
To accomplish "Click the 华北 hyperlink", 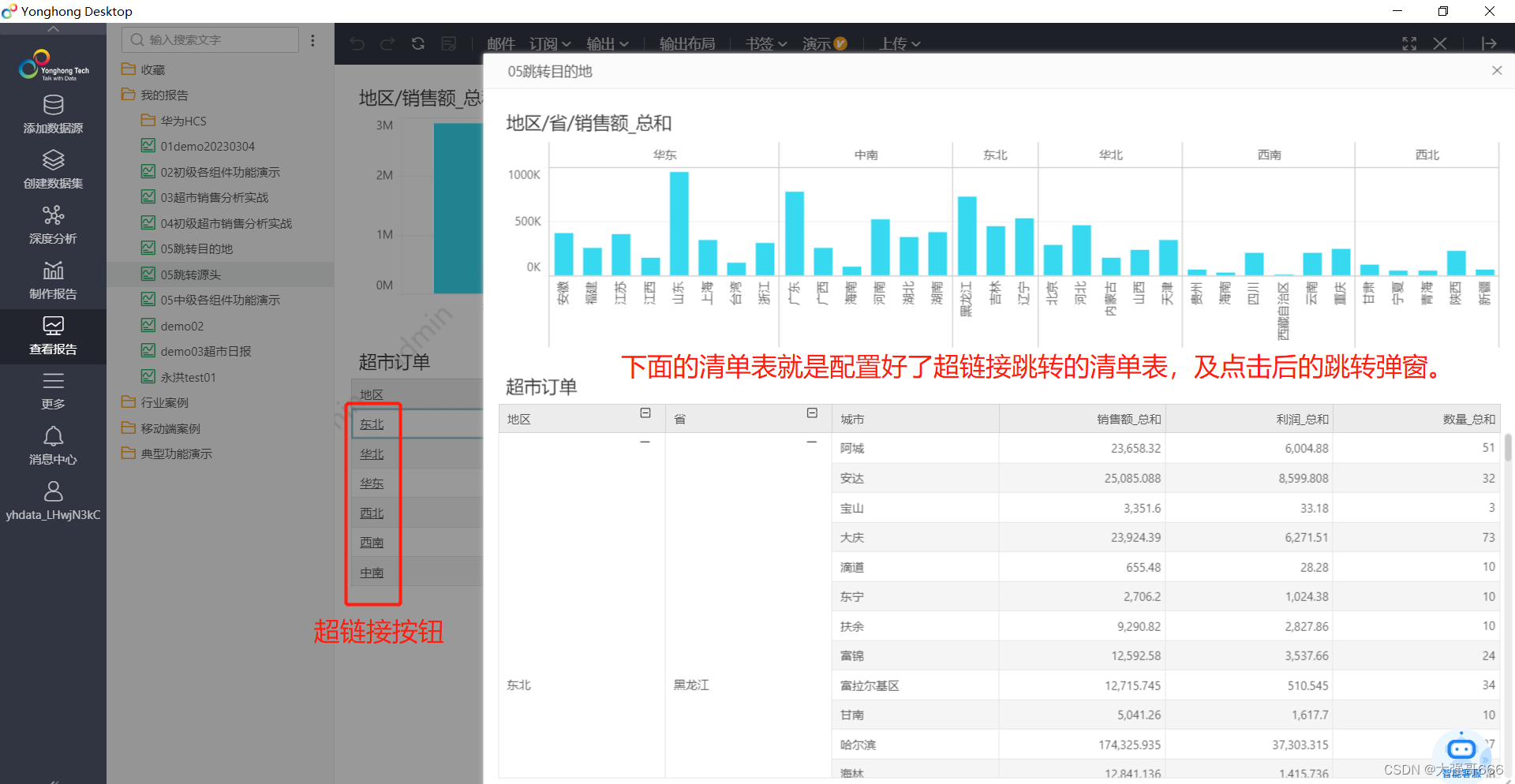I will [372, 454].
